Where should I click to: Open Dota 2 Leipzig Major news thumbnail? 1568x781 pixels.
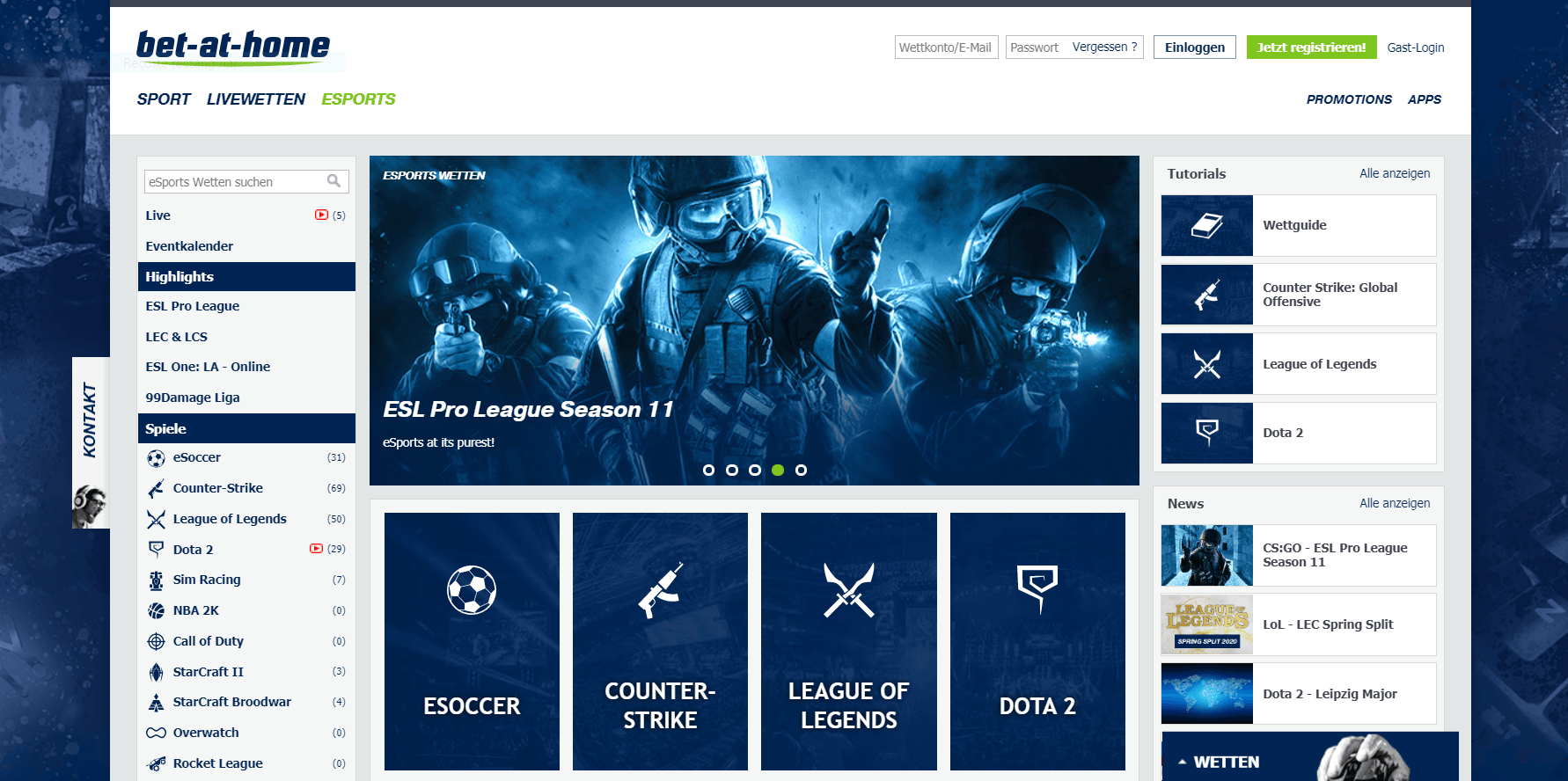tap(1207, 694)
